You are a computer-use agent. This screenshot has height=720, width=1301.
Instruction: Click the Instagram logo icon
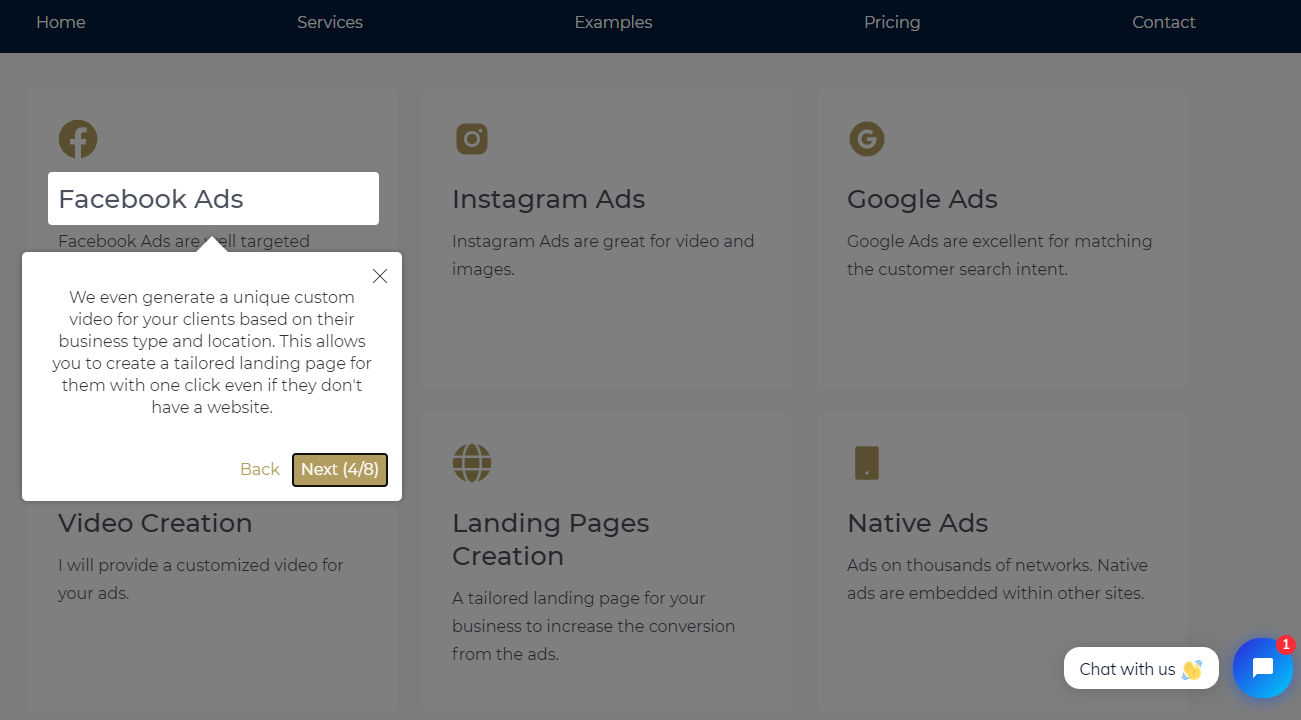[472, 139]
